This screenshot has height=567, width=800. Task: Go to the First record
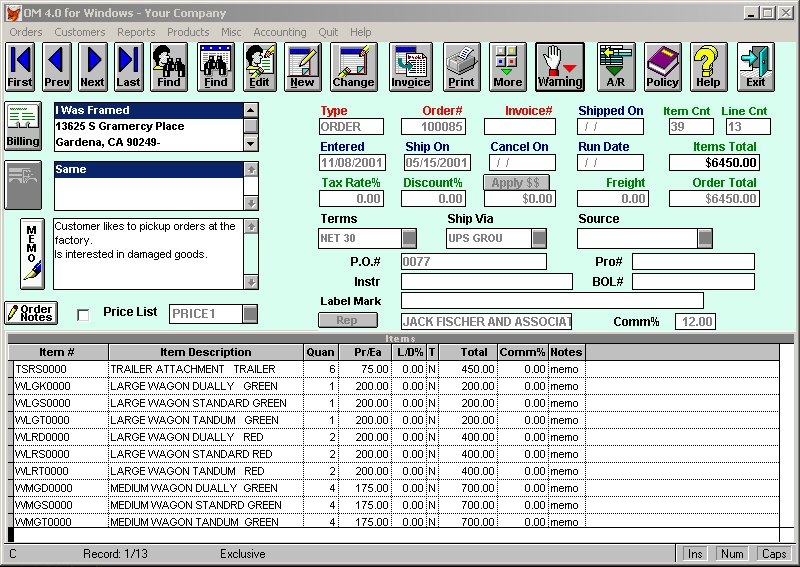point(20,67)
